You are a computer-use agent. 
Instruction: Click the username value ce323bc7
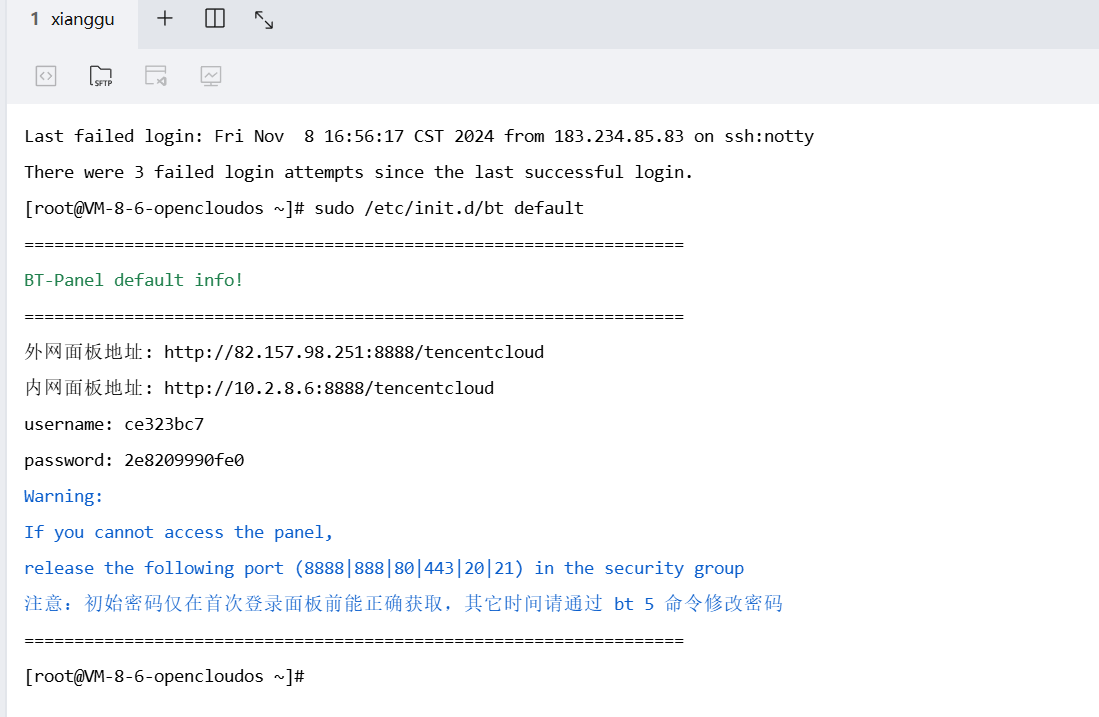[x=164, y=424]
